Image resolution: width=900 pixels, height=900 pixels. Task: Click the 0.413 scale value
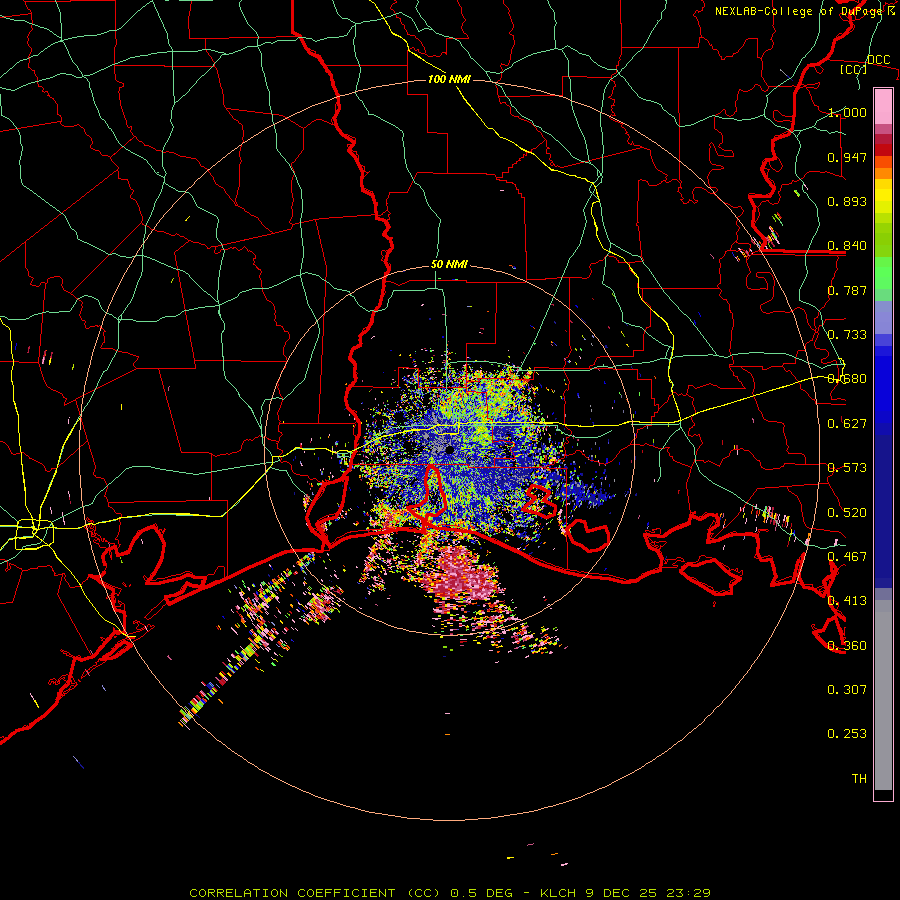pos(847,601)
